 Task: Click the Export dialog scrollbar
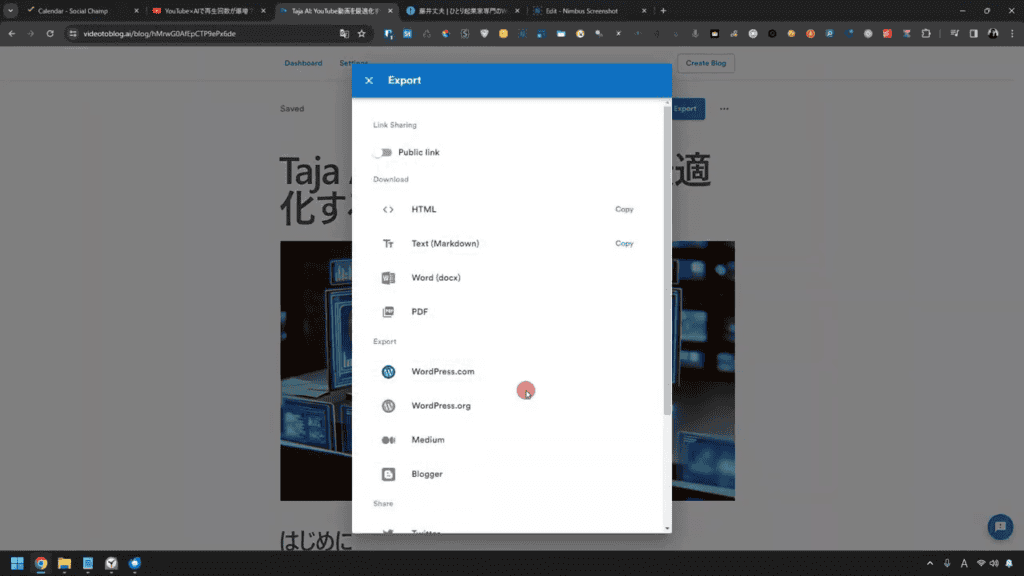coord(667,261)
